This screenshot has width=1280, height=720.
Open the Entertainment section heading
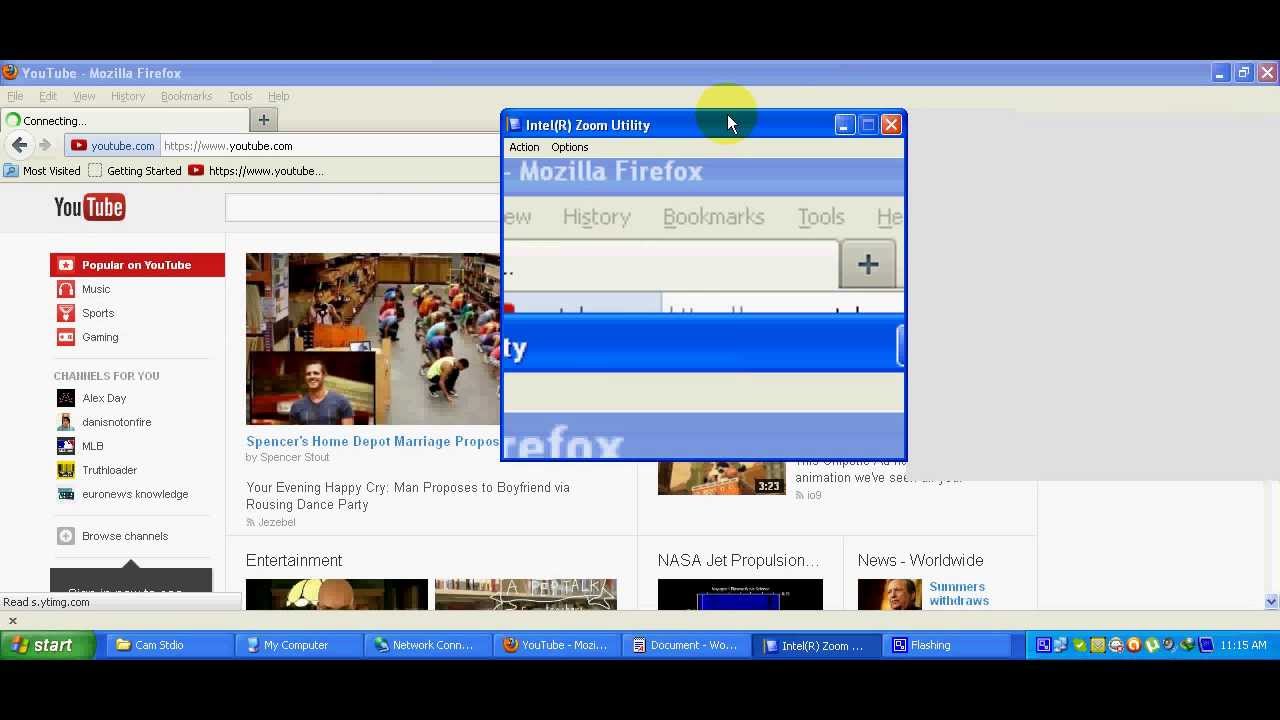pos(294,560)
